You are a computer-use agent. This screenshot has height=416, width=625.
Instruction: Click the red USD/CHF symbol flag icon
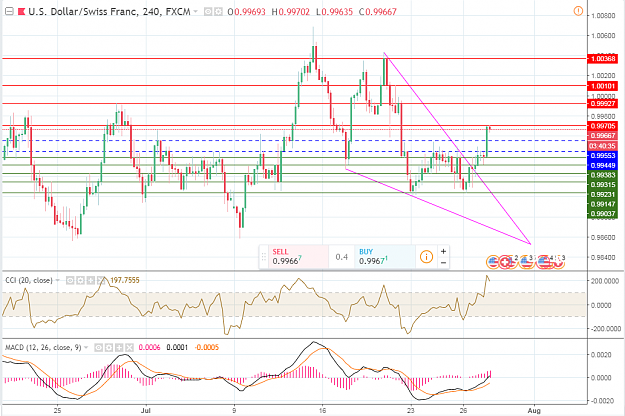(x=22, y=12)
